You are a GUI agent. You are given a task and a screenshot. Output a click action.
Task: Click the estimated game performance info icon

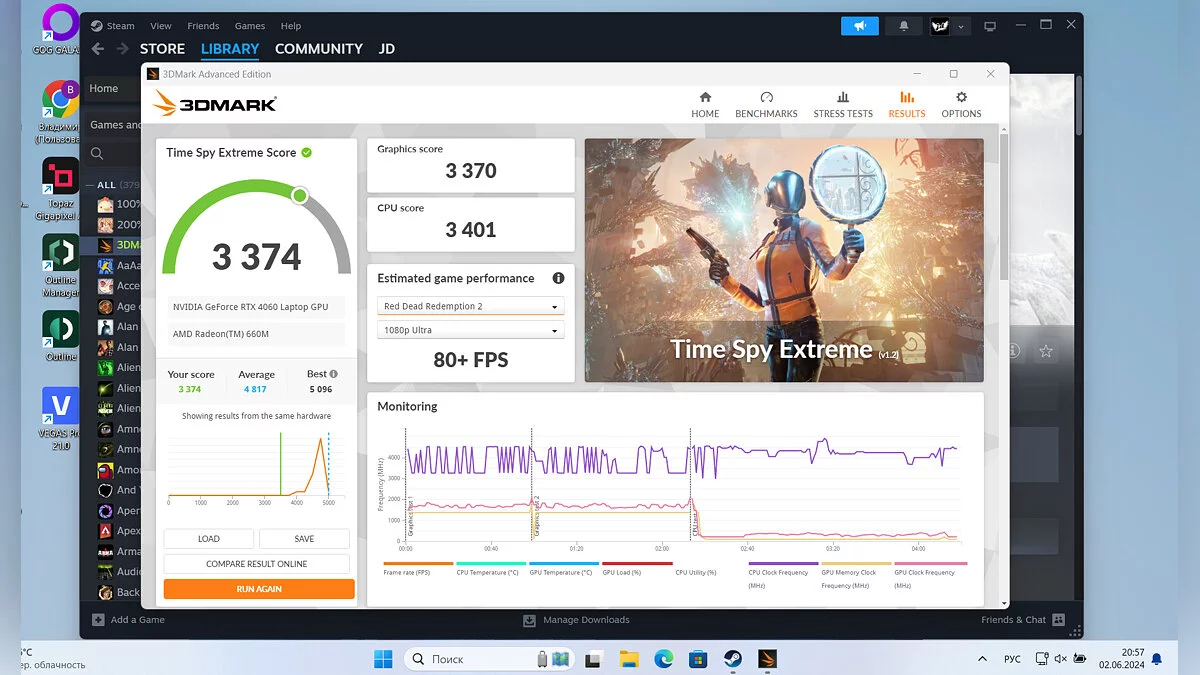click(558, 278)
